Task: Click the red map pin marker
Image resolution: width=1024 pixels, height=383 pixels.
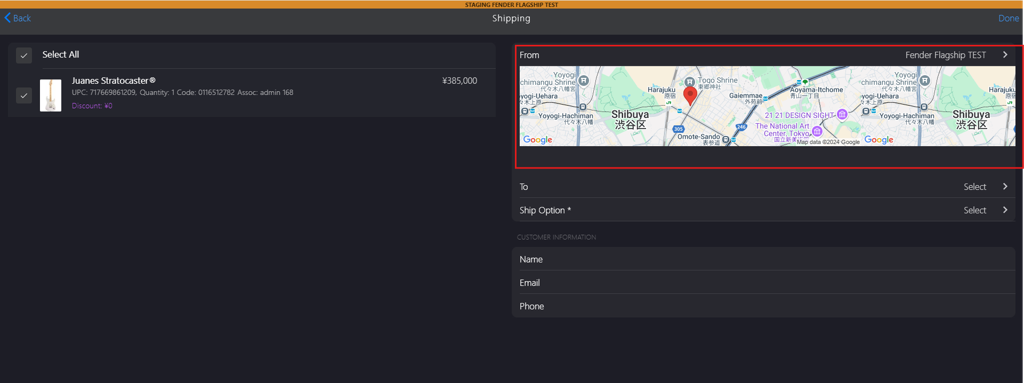Action: point(690,97)
